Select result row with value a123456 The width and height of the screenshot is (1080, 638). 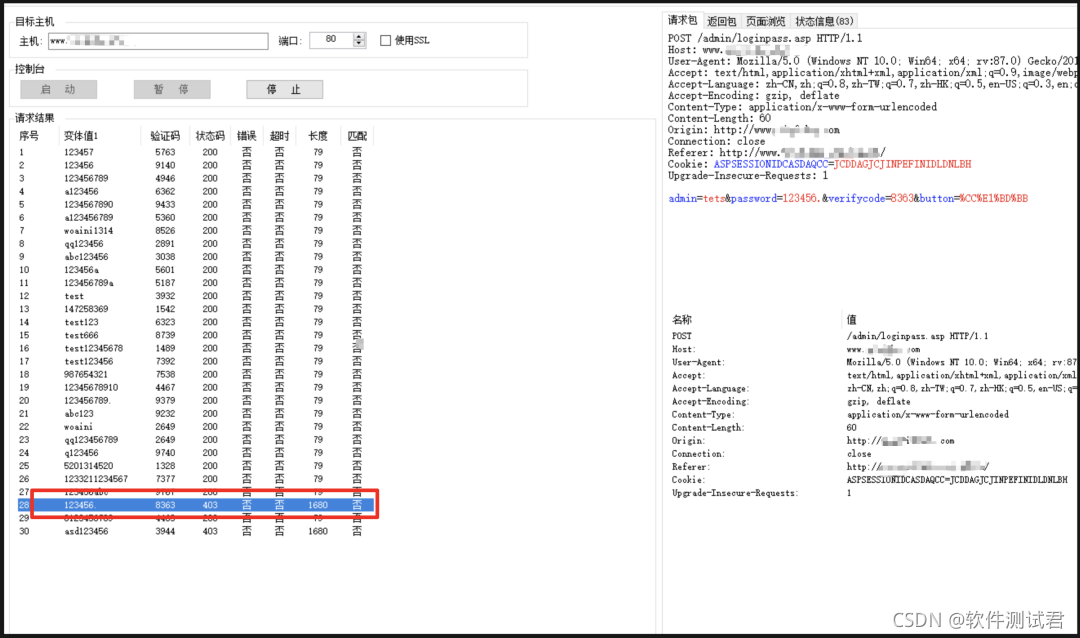(196, 192)
